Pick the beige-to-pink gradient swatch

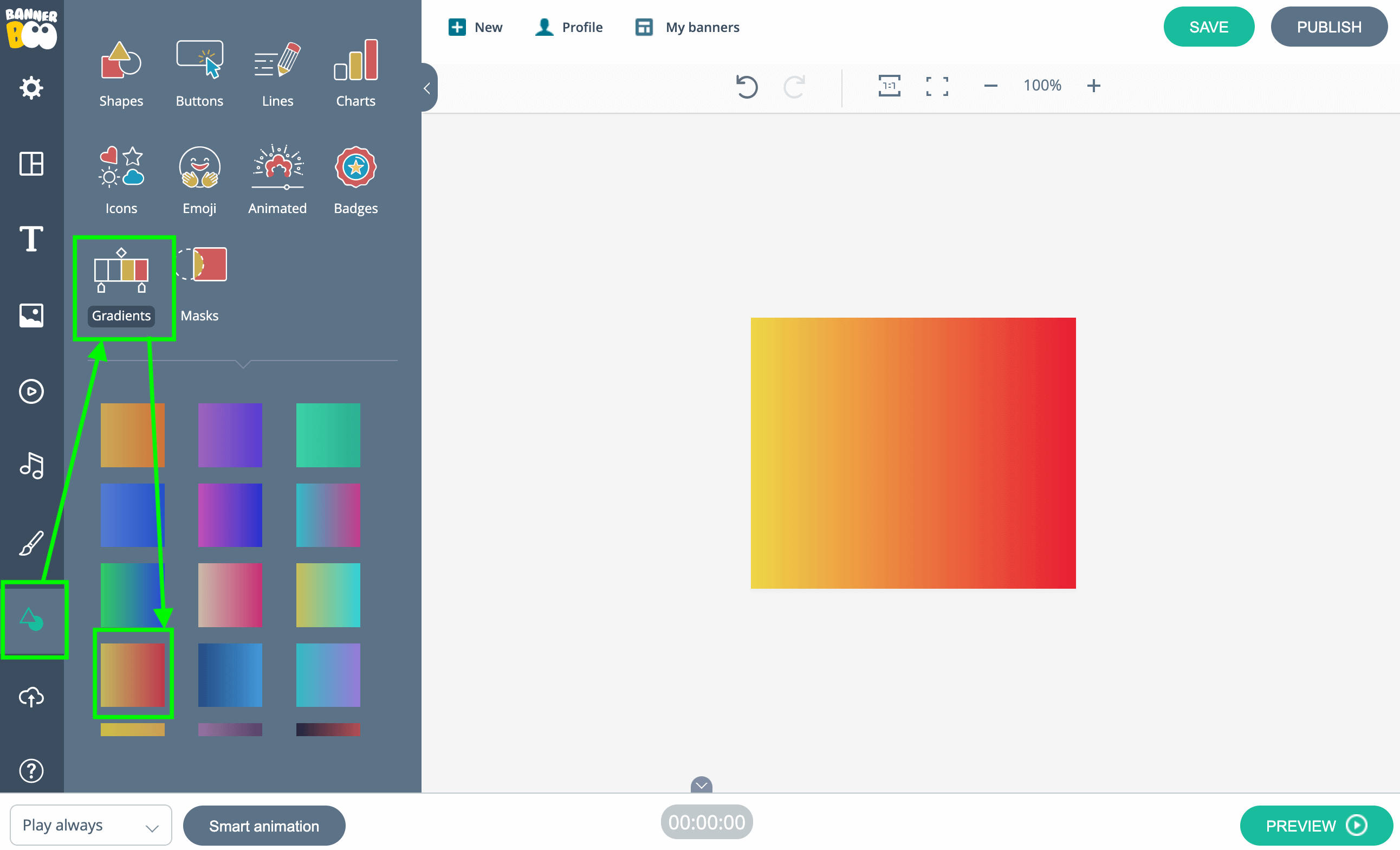click(x=230, y=595)
